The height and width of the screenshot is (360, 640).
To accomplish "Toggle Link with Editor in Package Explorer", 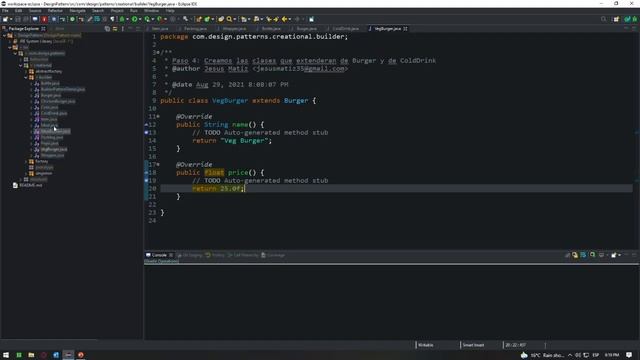I will (115, 29).
